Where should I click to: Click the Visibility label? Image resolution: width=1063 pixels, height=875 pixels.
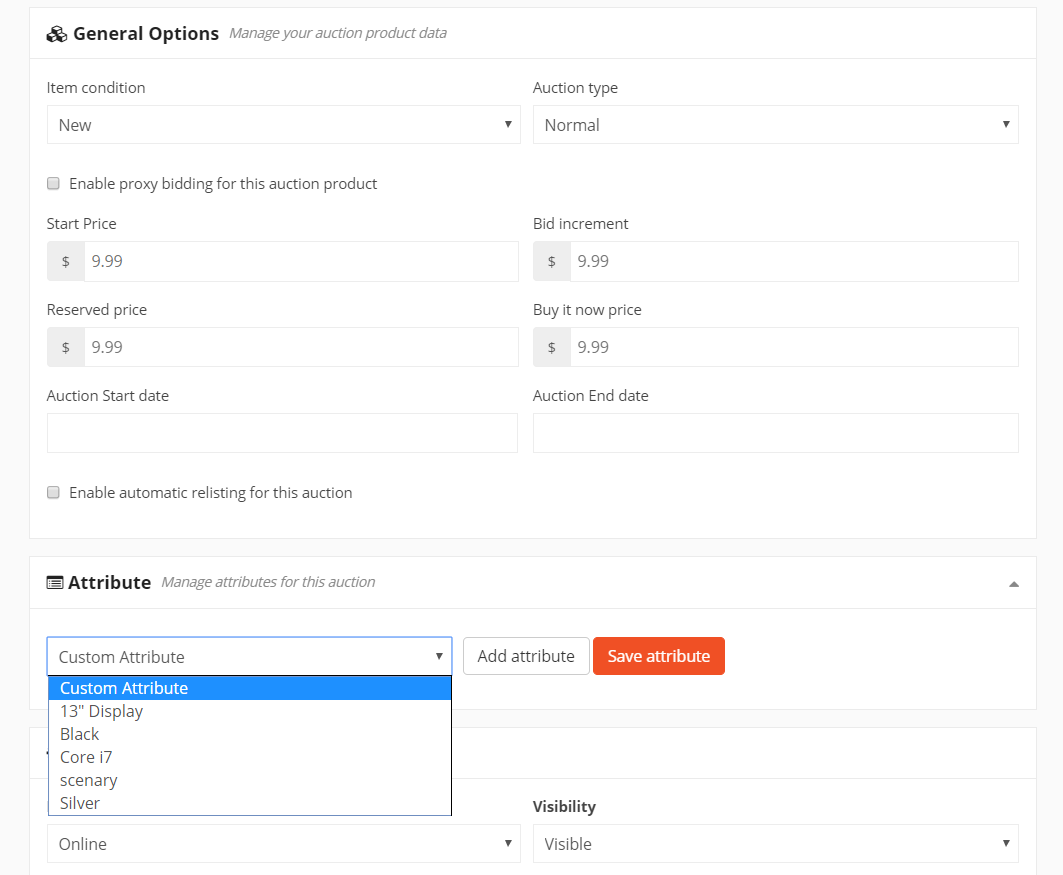tap(564, 807)
